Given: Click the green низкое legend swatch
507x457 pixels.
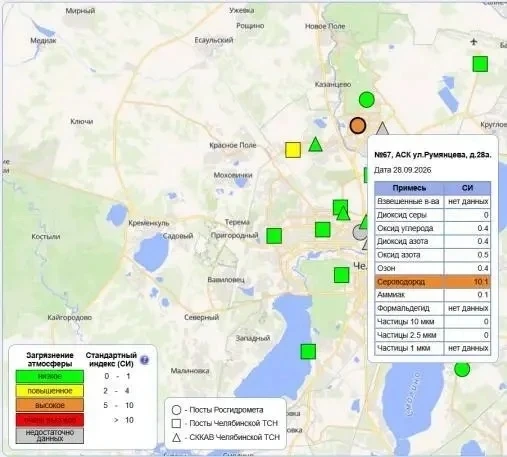Looking at the screenshot, I should (50, 376).
